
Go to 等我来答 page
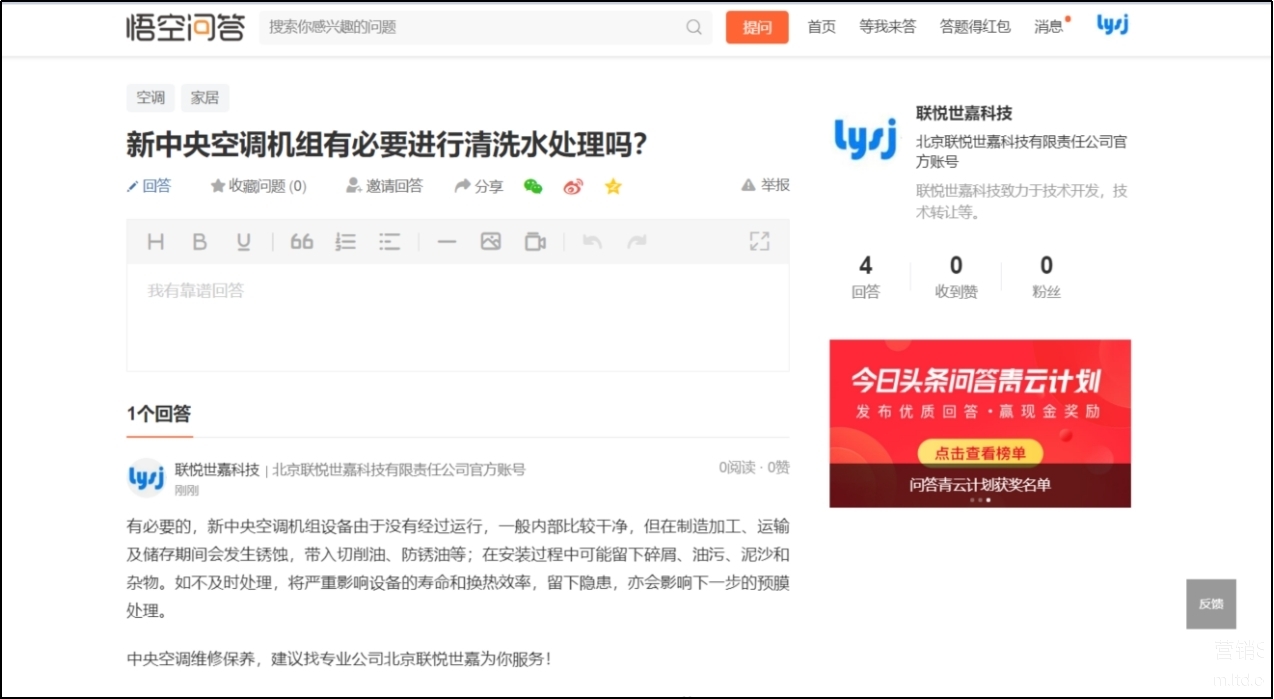click(x=887, y=27)
